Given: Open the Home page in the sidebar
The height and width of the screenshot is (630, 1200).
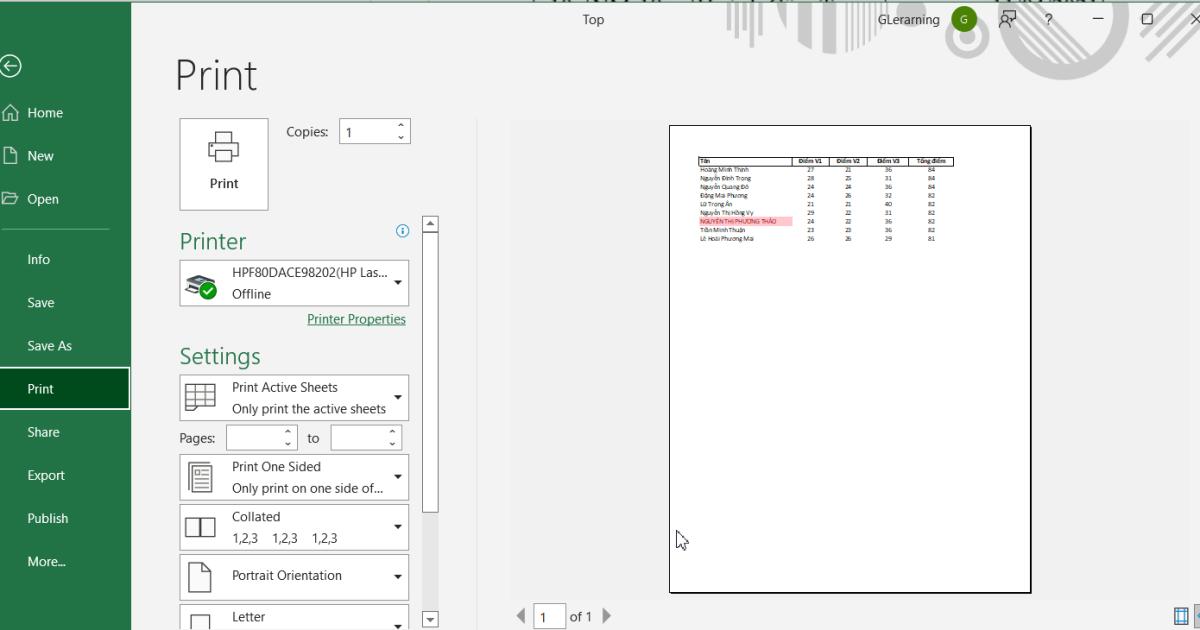Looking at the screenshot, I should point(65,113).
